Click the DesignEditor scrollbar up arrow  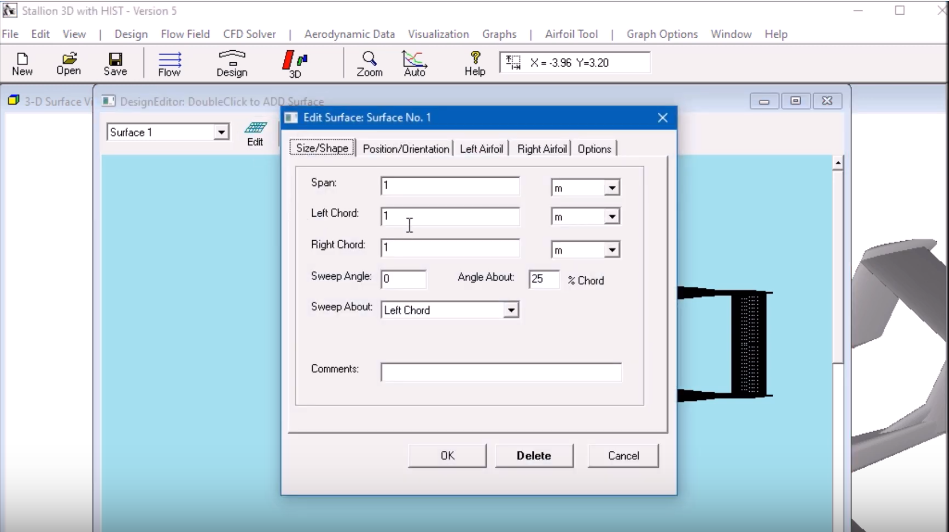[x=838, y=163]
